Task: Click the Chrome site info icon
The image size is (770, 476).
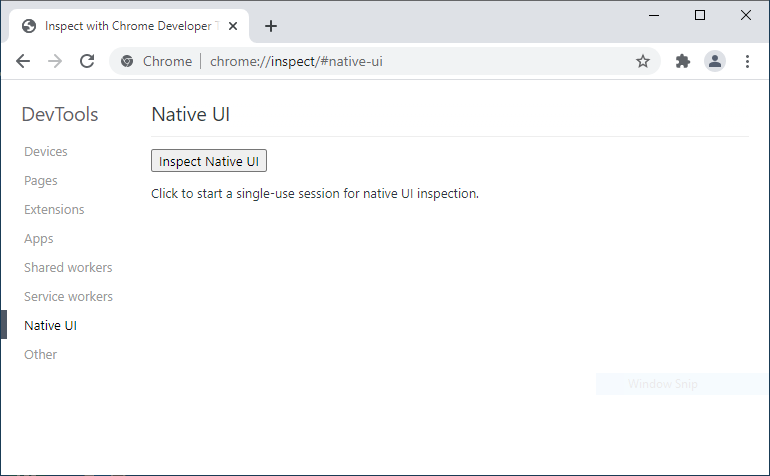Action: coord(127,61)
